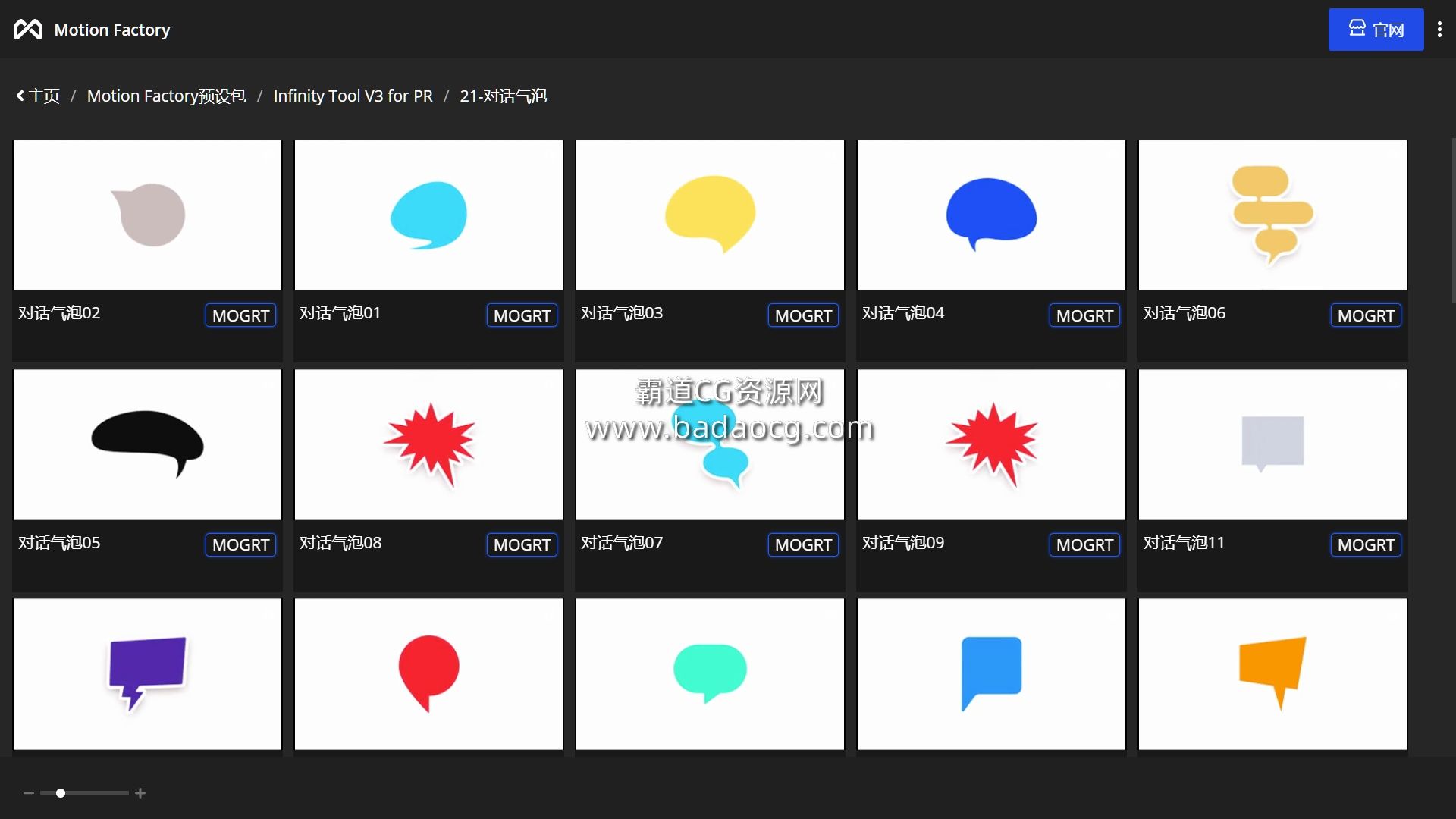
Task: Select the 21-对话气泡 breadcrumb
Action: pos(503,96)
